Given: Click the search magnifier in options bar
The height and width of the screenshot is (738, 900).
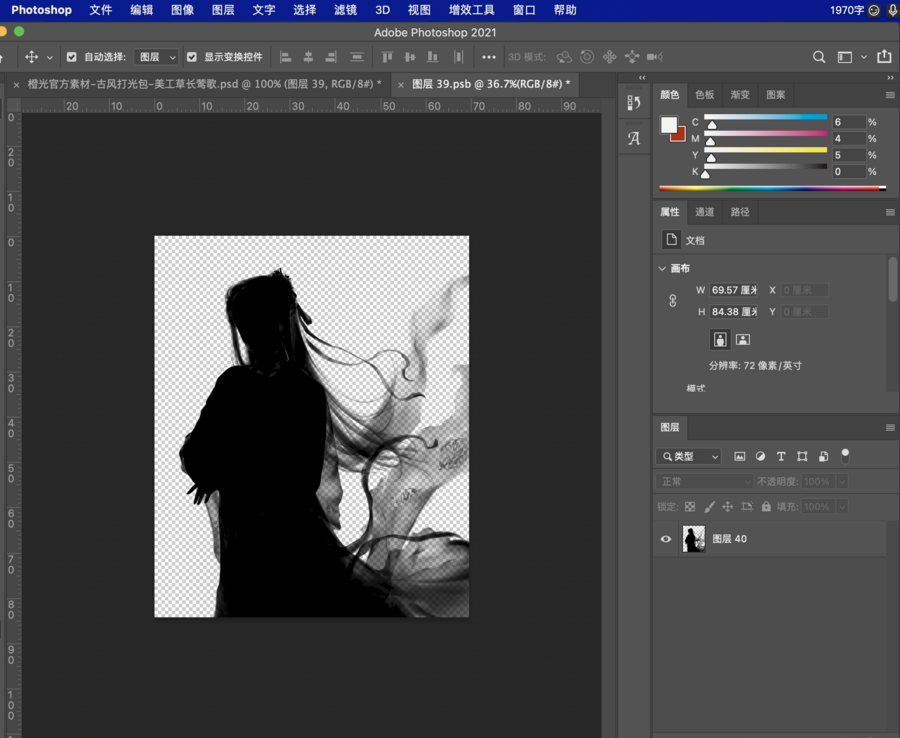Looking at the screenshot, I should tap(819, 58).
